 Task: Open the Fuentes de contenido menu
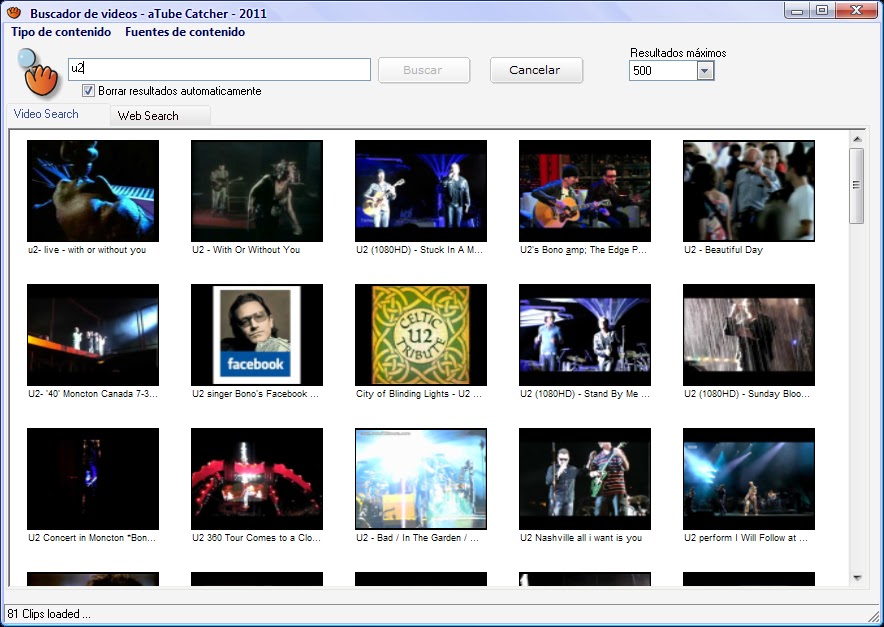tap(185, 32)
